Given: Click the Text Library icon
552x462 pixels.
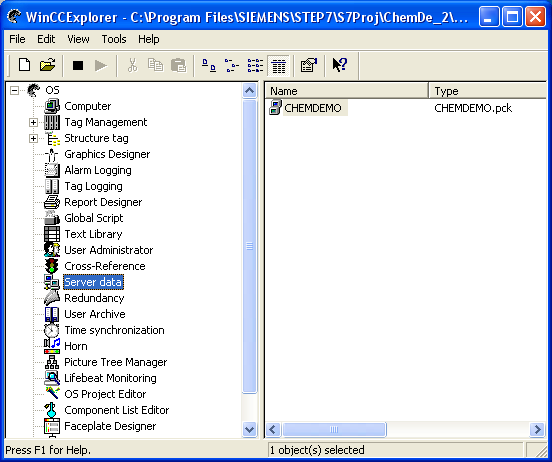Looking at the screenshot, I should pyautogui.click(x=52, y=234).
